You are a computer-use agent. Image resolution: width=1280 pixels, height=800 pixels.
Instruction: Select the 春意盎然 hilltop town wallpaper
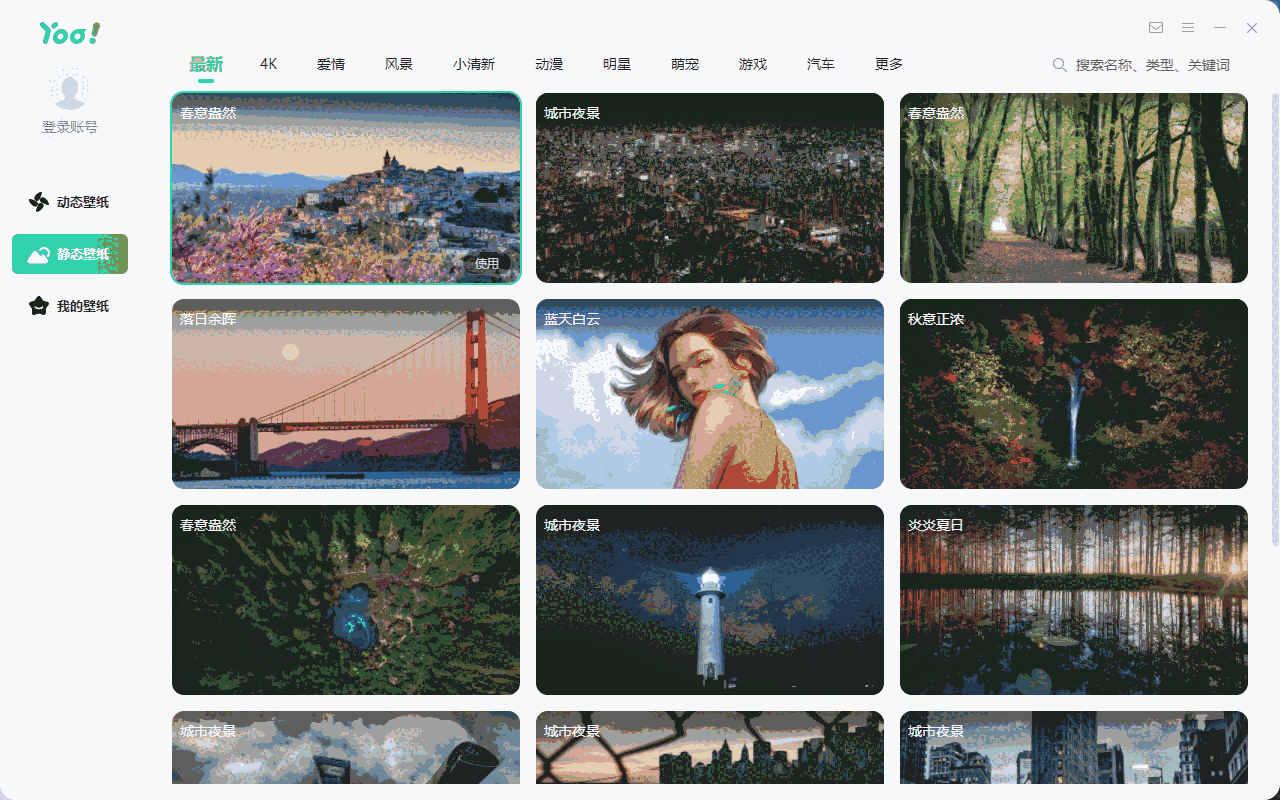(346, 188)
